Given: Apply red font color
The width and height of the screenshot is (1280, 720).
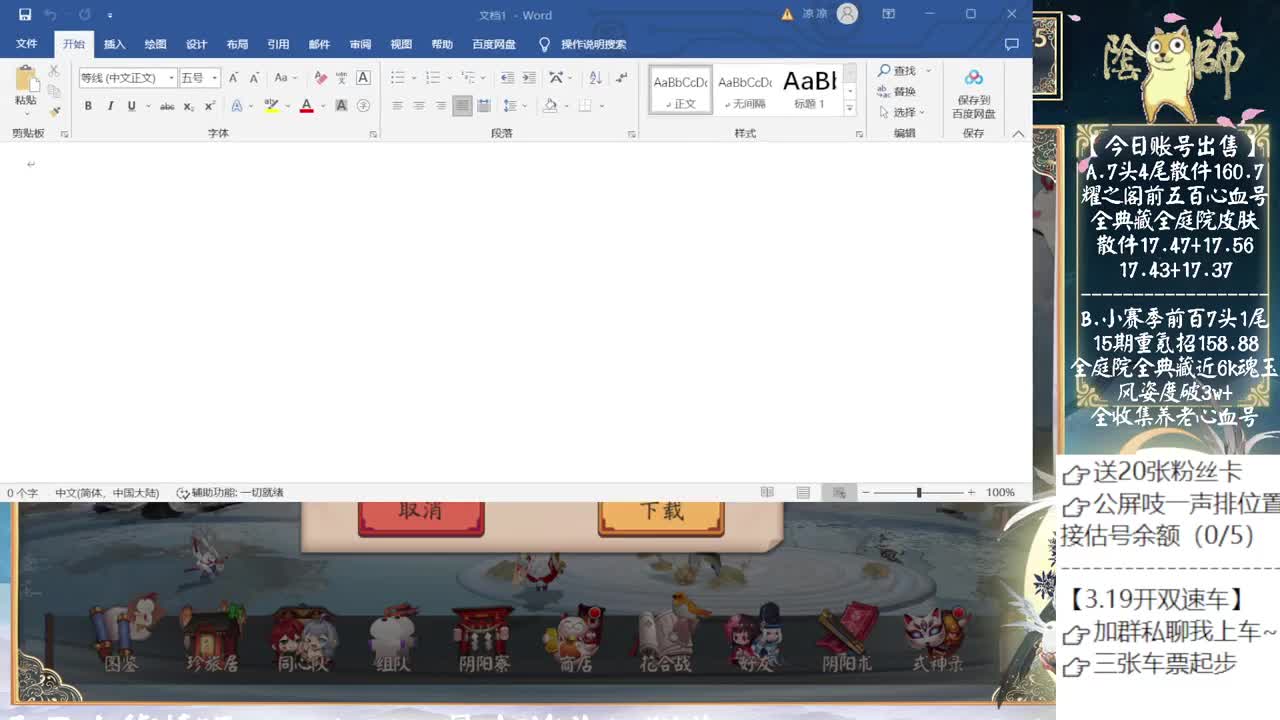Looking at the screenshot, I should [307, 106].
